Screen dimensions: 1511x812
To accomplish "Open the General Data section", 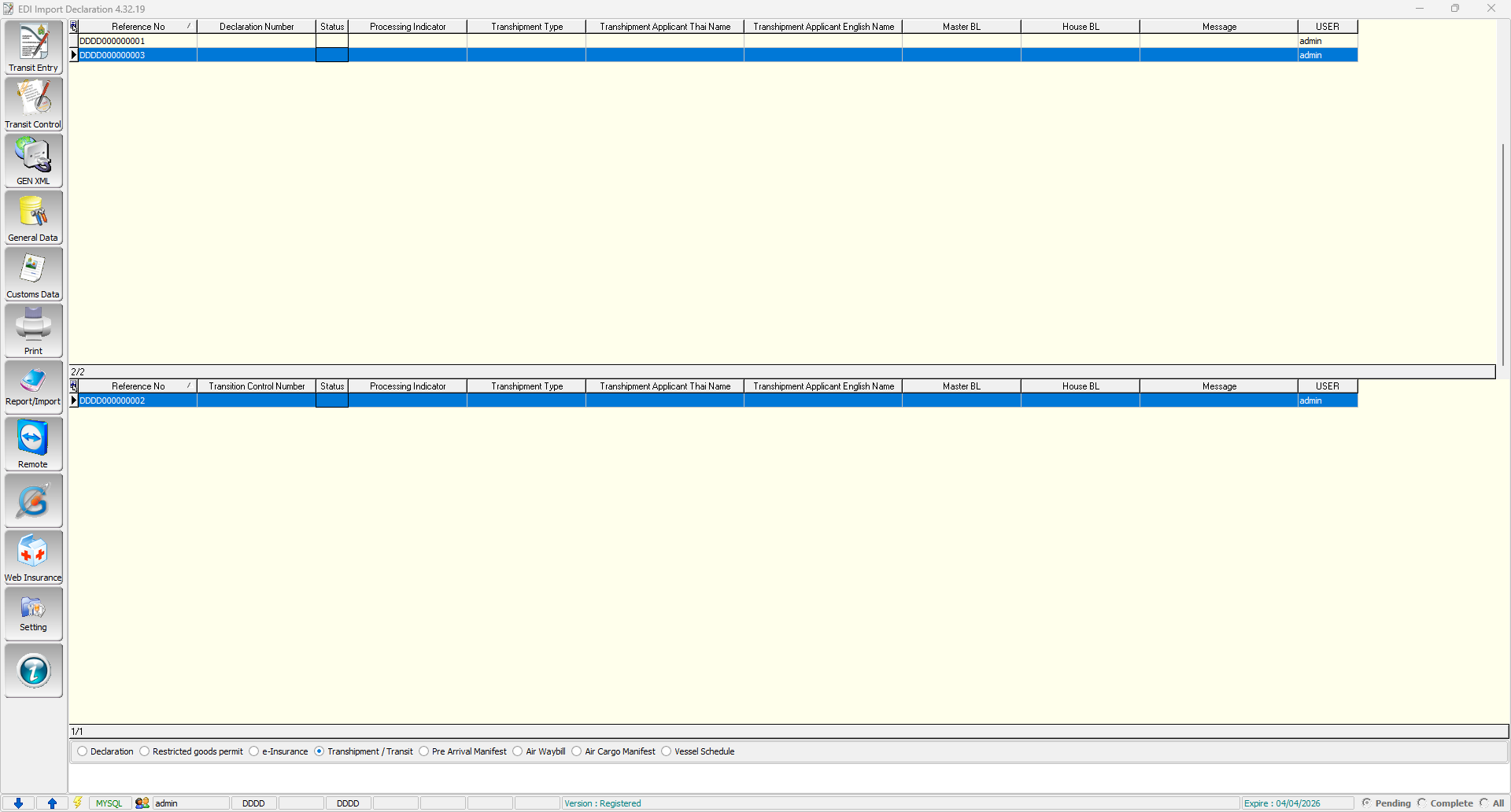I will (33, 218).
